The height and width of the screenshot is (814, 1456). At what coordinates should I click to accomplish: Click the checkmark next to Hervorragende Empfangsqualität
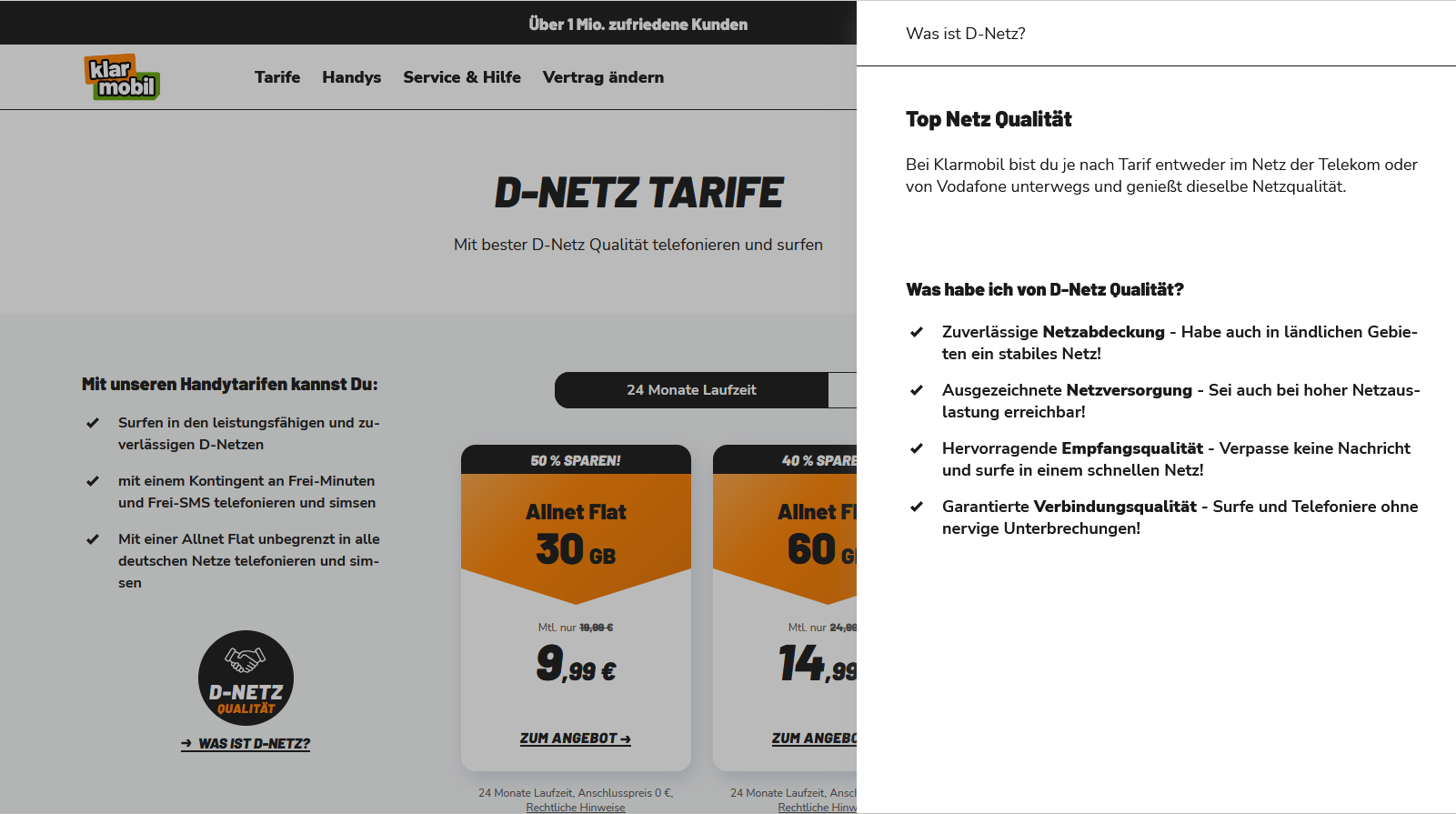[x=917, y=448]
